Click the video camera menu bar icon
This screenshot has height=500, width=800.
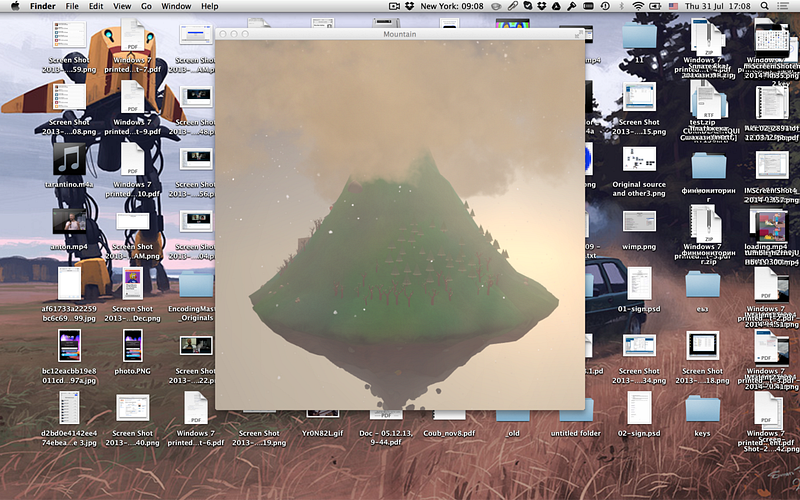394,6
